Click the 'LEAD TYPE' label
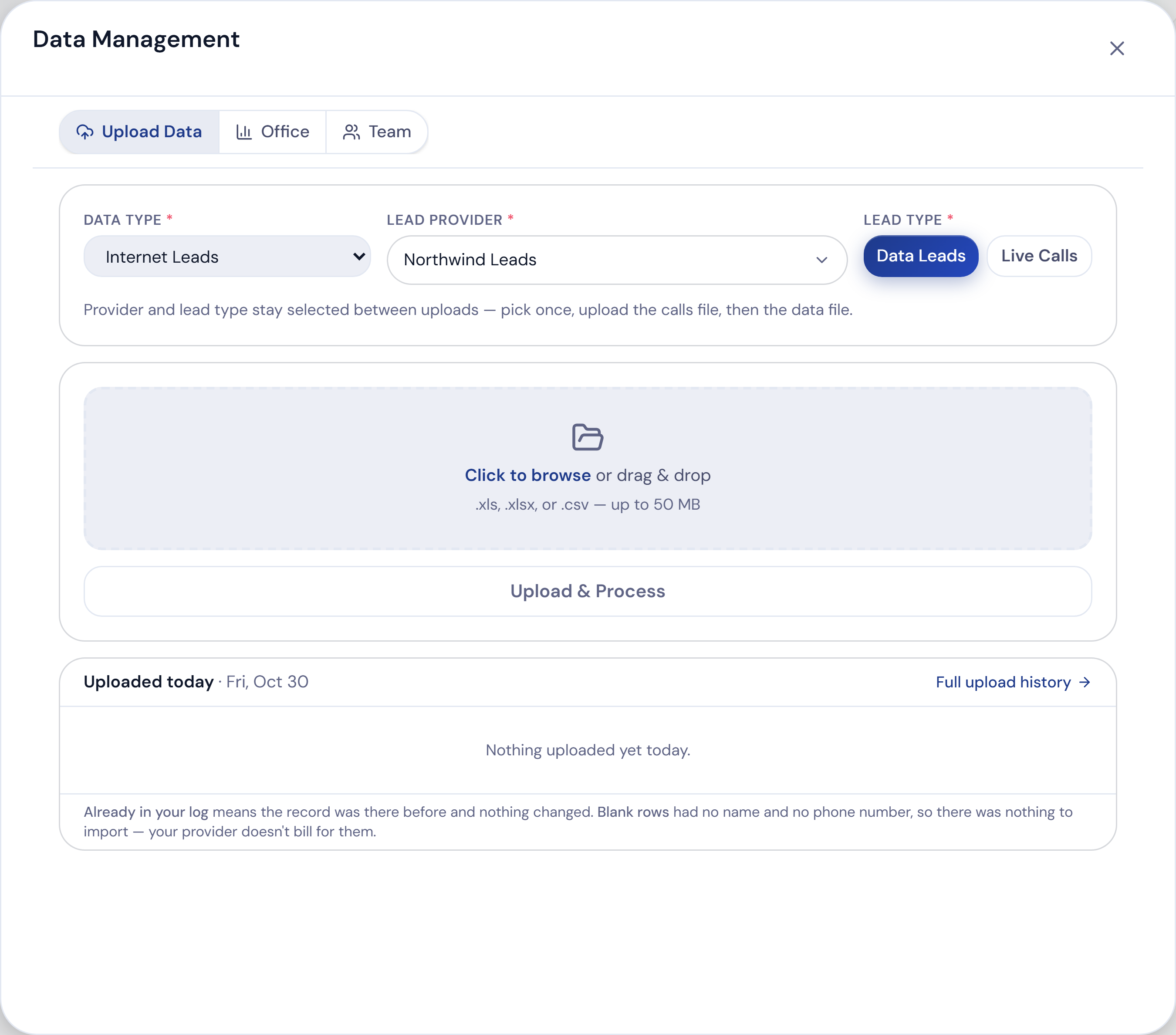This screenshot has height=1035, width=1176. tap(902, 220)
